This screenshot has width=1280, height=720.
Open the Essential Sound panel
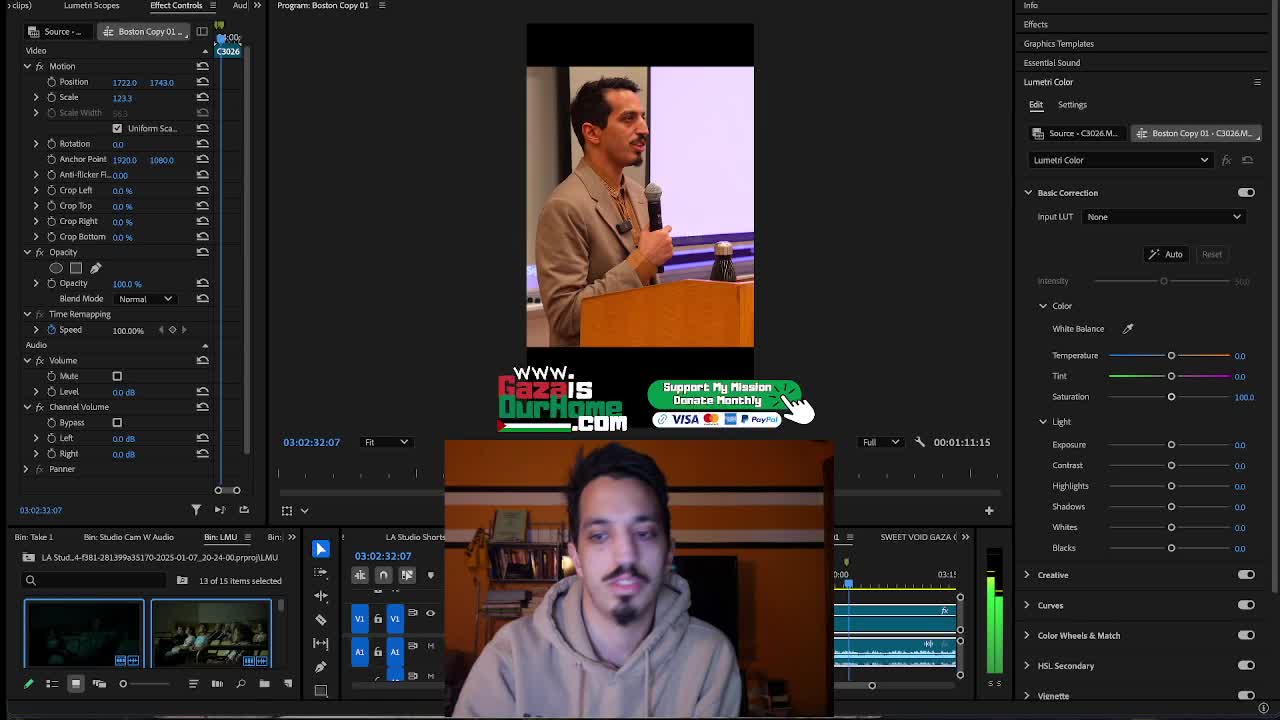(1051, 63)
